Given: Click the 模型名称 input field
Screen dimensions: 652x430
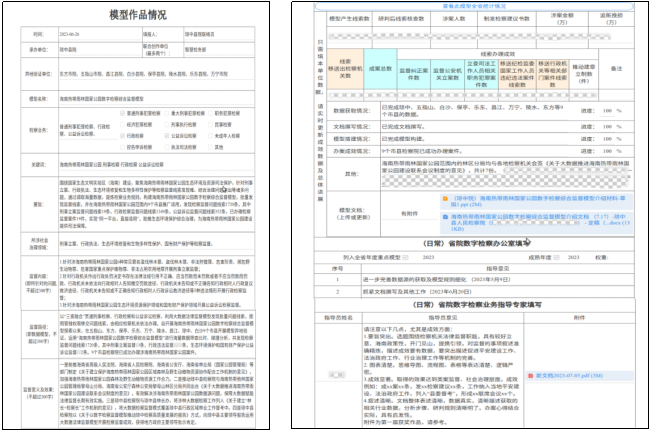Looking at the screenshot, I should [x=156, y=99].
